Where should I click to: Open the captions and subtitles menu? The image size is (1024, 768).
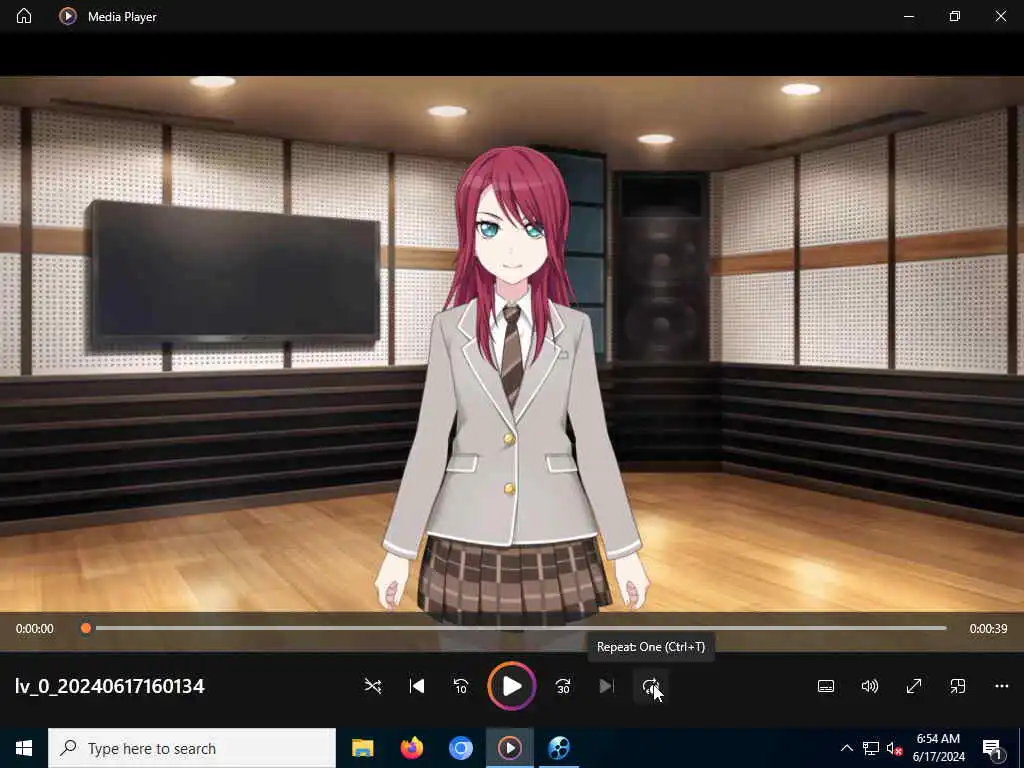[x=826, y=686]
